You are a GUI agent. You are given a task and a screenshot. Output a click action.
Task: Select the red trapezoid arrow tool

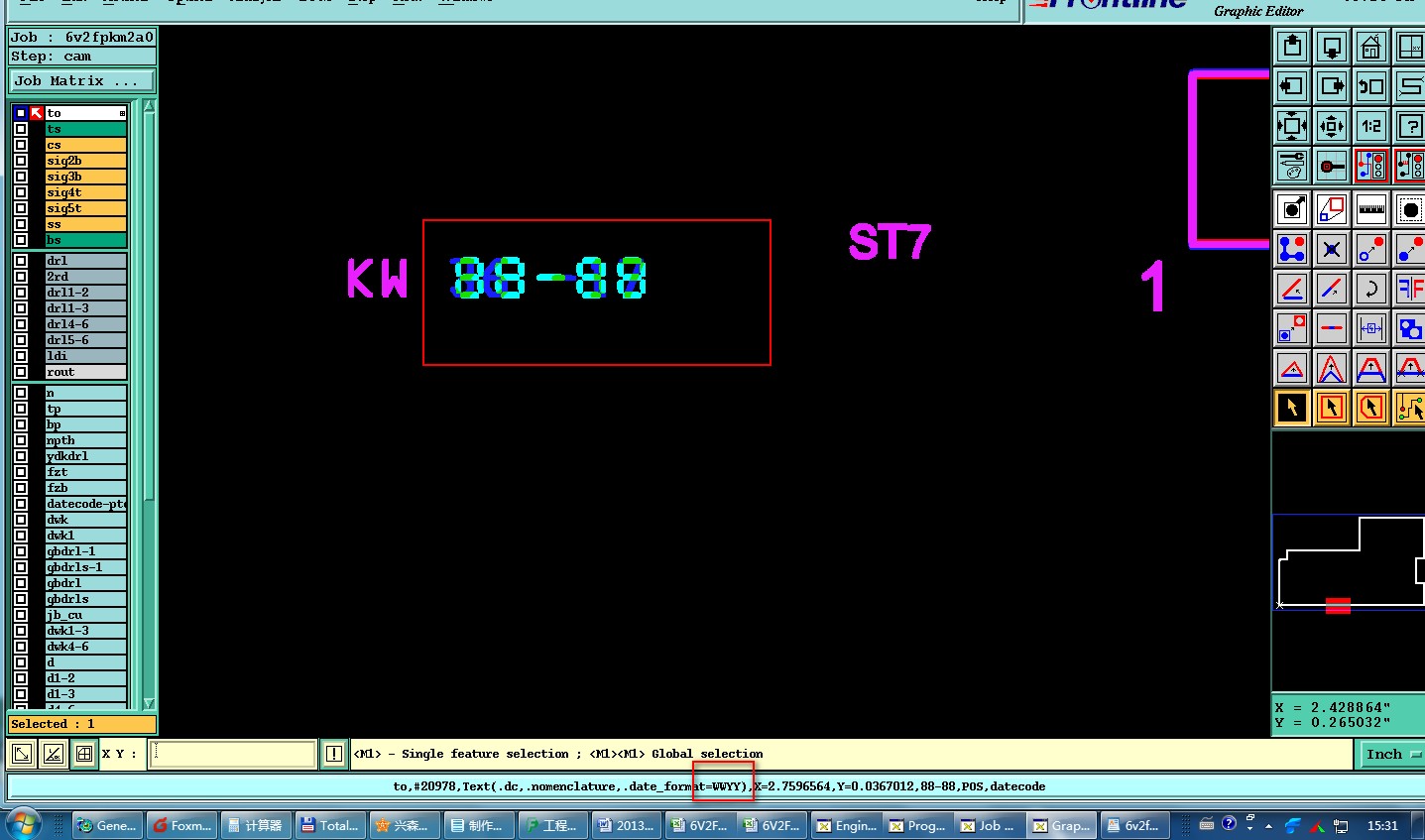[1371, 368]
